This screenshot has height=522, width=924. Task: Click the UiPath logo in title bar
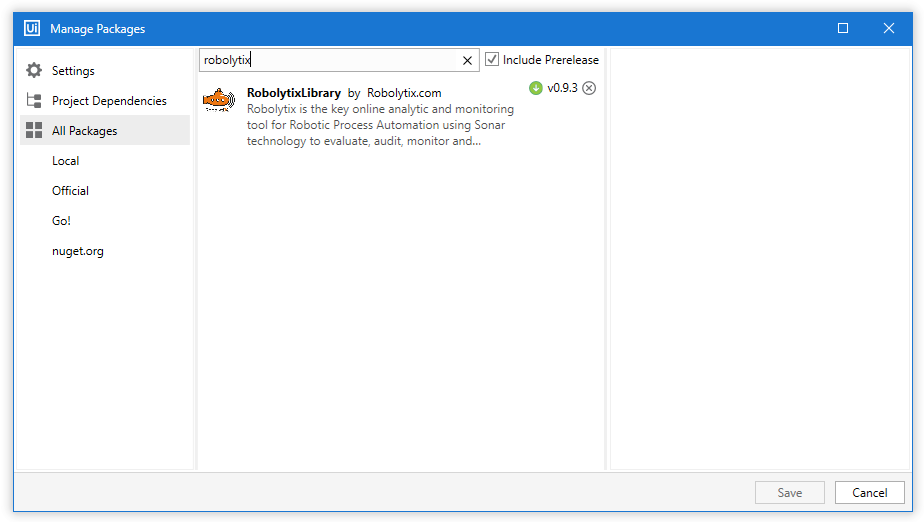pyautogui.click(x=32, y=28)
